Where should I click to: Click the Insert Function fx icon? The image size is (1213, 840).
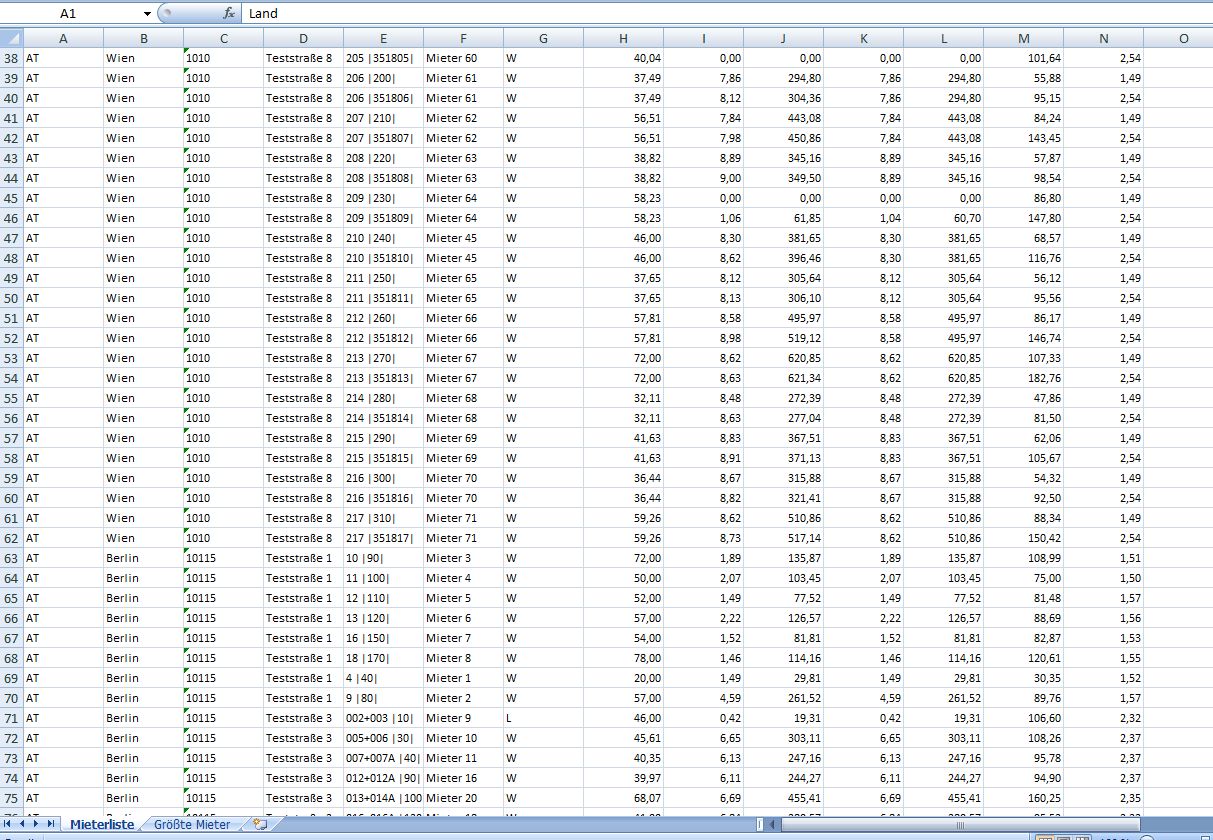click(x=229, y=14)
